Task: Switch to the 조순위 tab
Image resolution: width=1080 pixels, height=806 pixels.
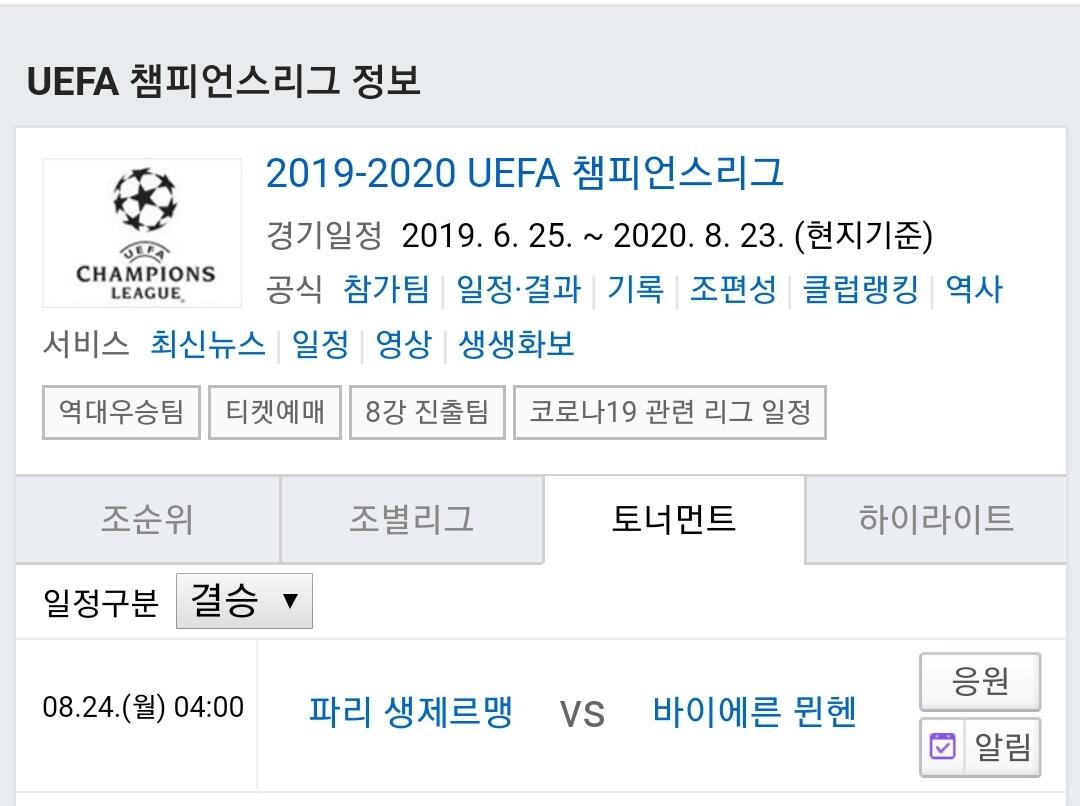Action: click(147, 520)
